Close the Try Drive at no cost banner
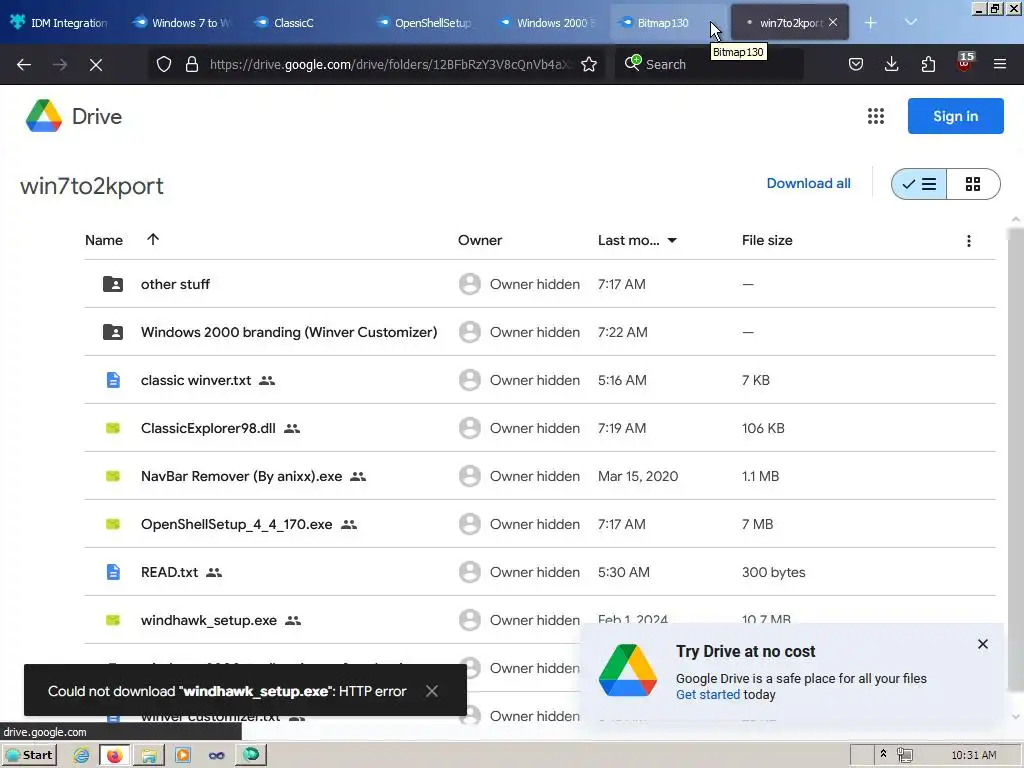The width and height of the screenshot is (1024, 768). [983, 644]
